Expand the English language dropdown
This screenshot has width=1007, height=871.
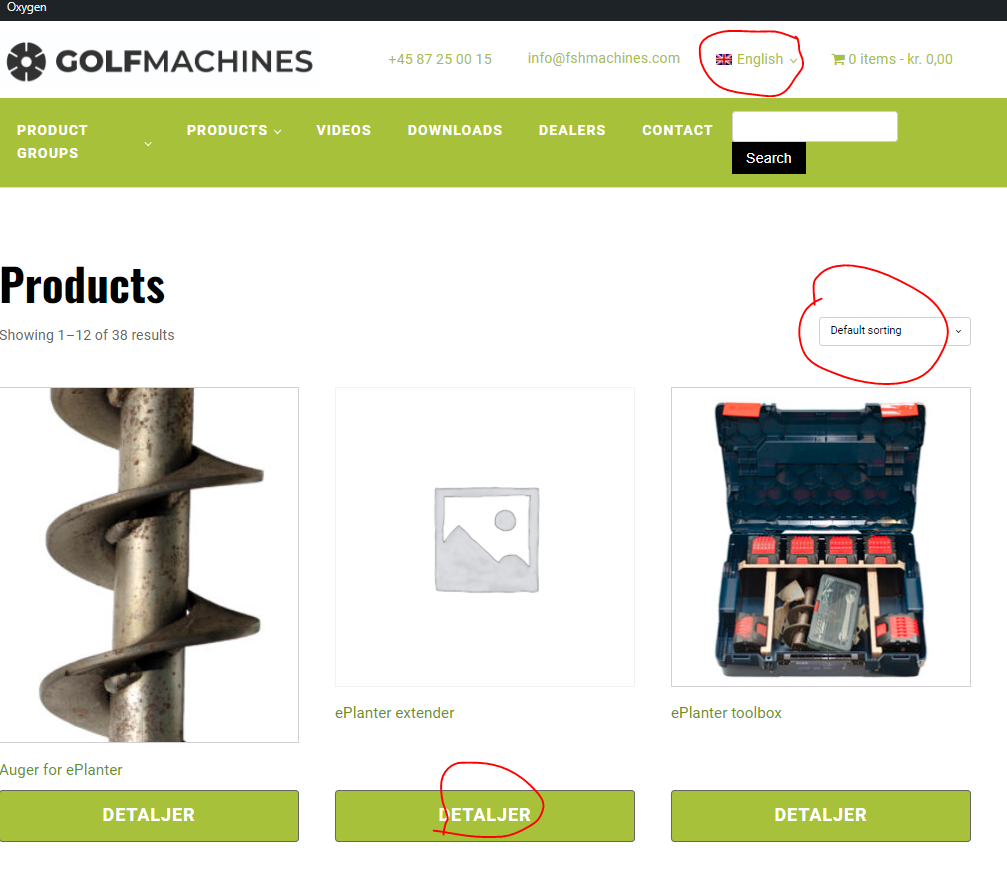[x=757, y=59]
